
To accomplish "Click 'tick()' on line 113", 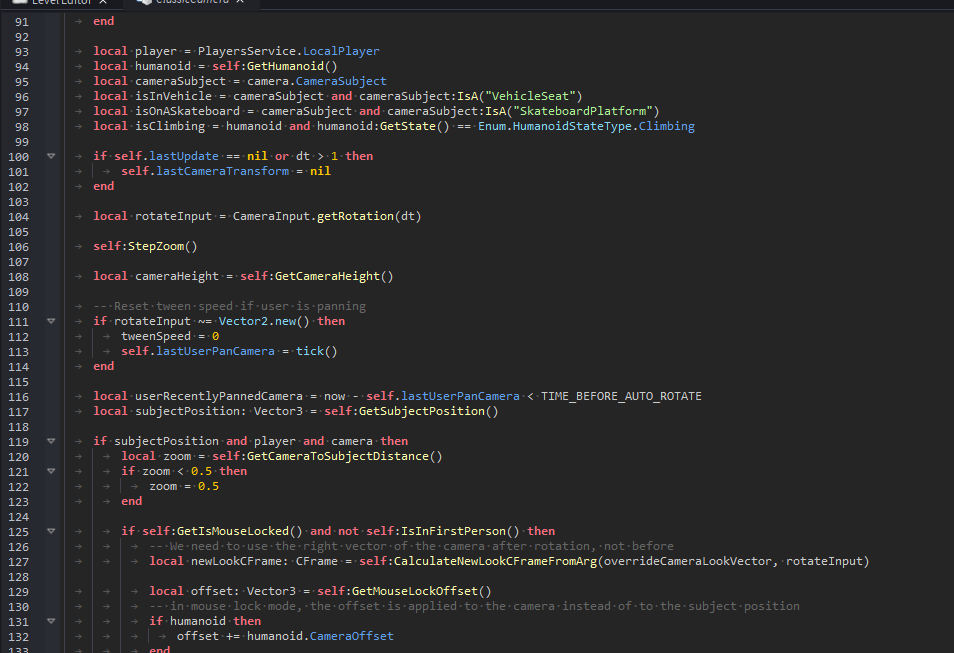I will point(316,352).
